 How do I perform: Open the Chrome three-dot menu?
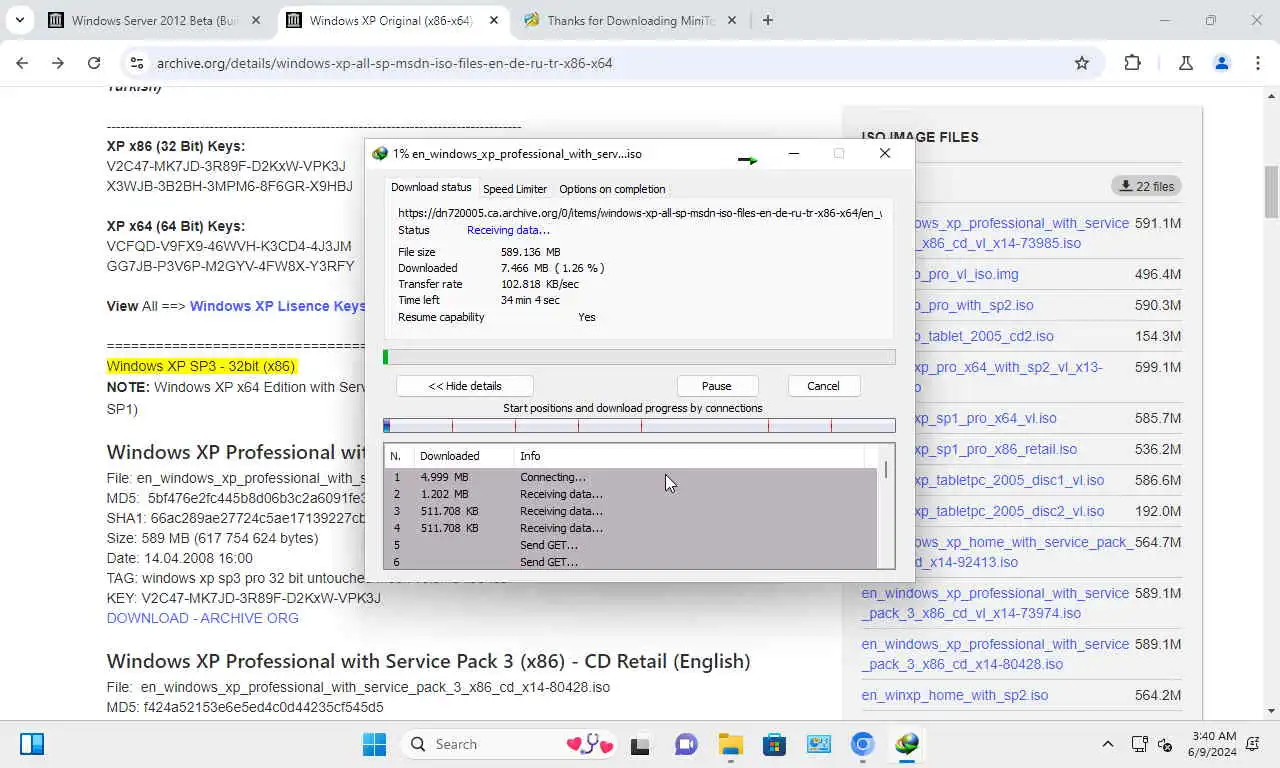[x=1257, y=63]
